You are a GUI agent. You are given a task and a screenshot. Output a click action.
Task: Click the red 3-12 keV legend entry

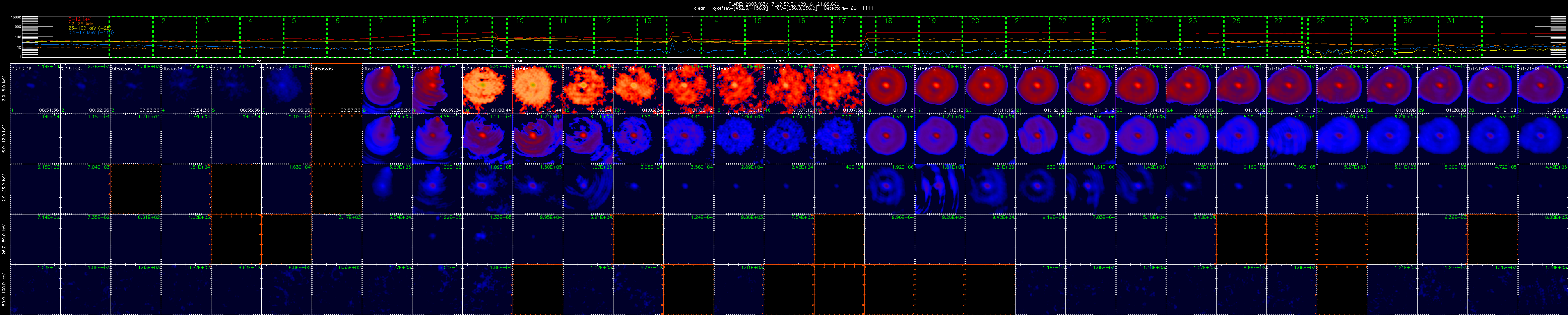[x=79, y=19]
